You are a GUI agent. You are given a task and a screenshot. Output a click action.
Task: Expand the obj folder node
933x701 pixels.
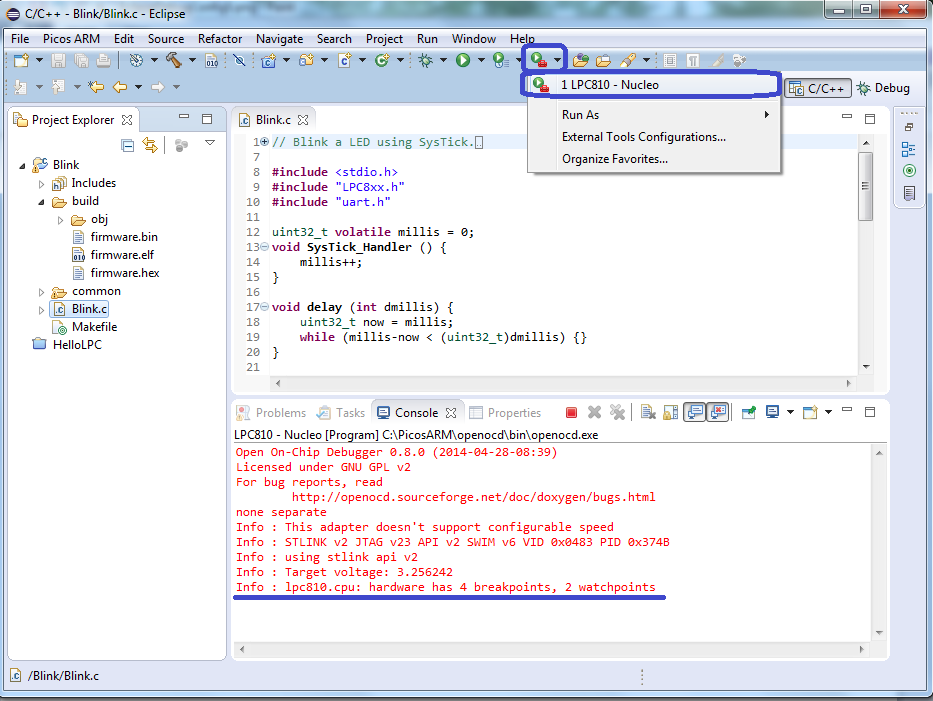pyautogui.click(x=60, y=220)
